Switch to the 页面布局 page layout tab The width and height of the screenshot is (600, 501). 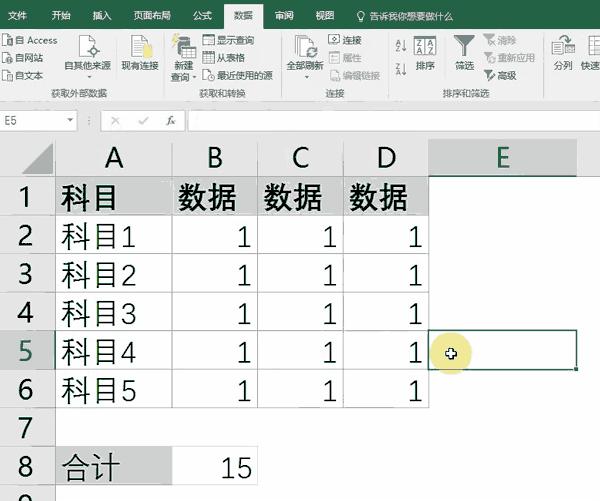152,16
